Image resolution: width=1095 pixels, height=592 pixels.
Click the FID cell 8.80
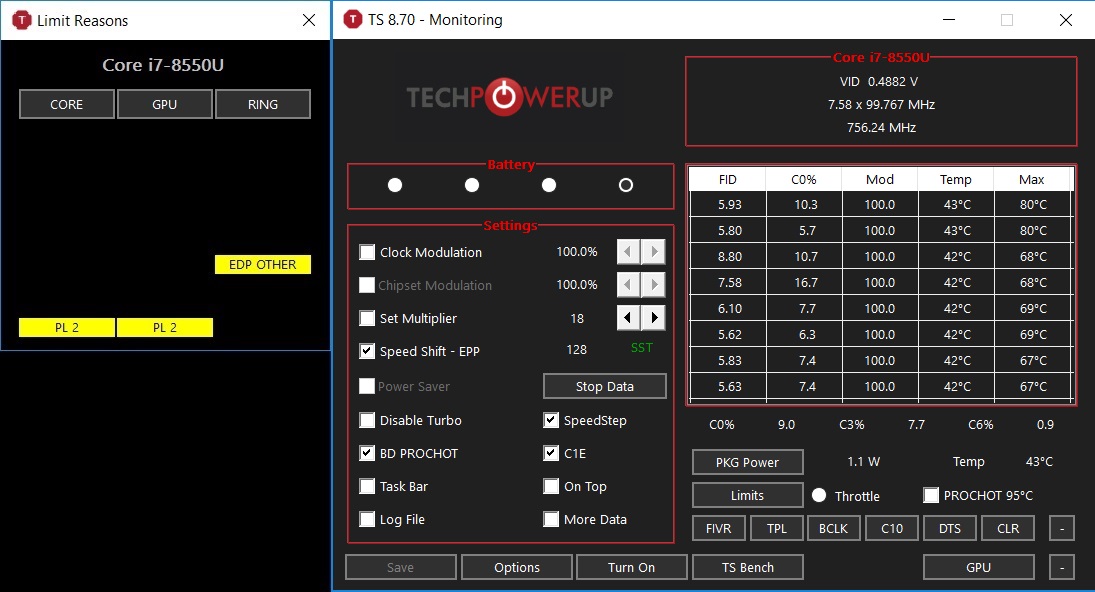click(x=730, y=256)
